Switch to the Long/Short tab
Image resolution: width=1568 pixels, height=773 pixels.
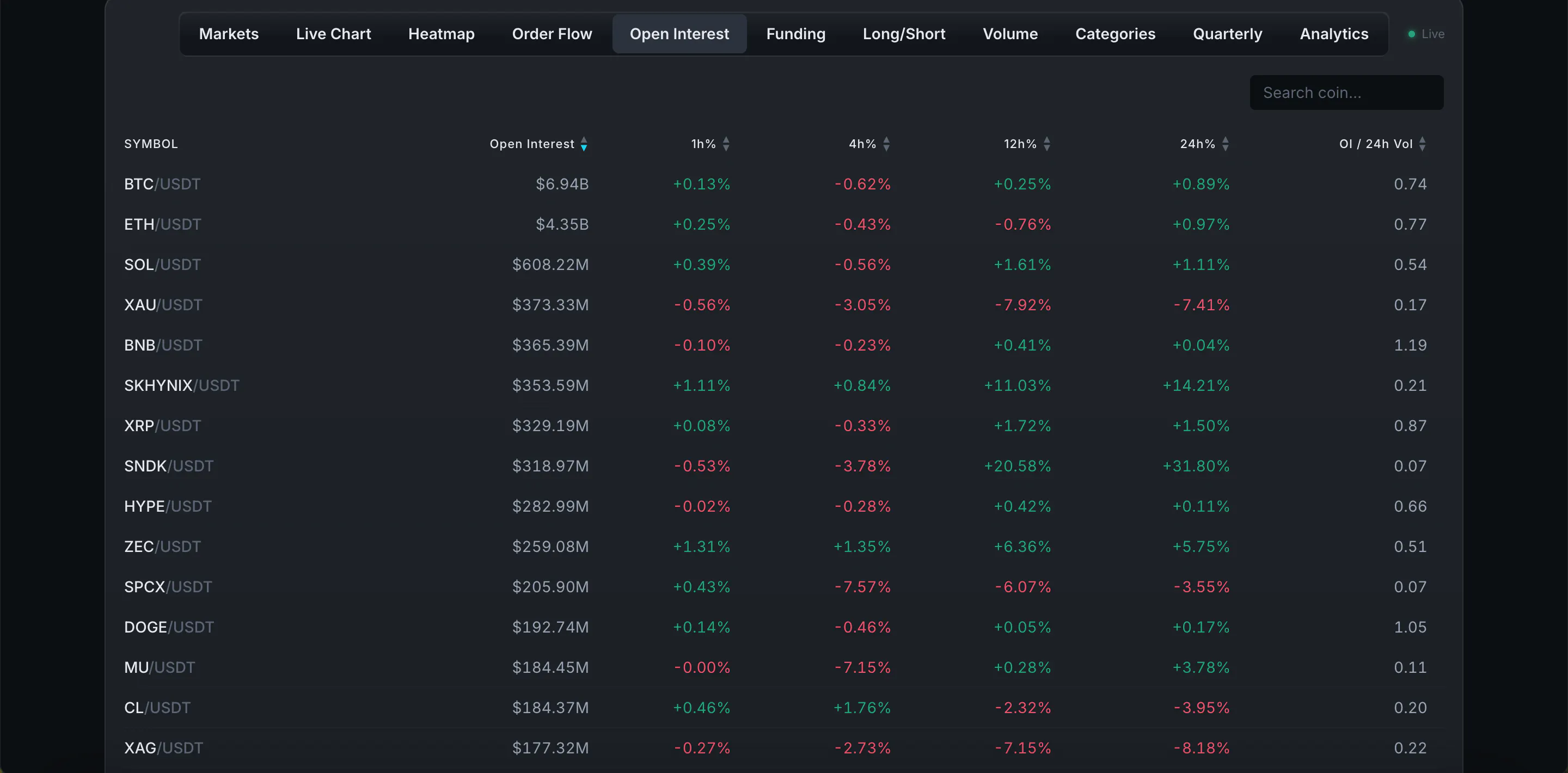pyautogui.click(x=904, y=34)
